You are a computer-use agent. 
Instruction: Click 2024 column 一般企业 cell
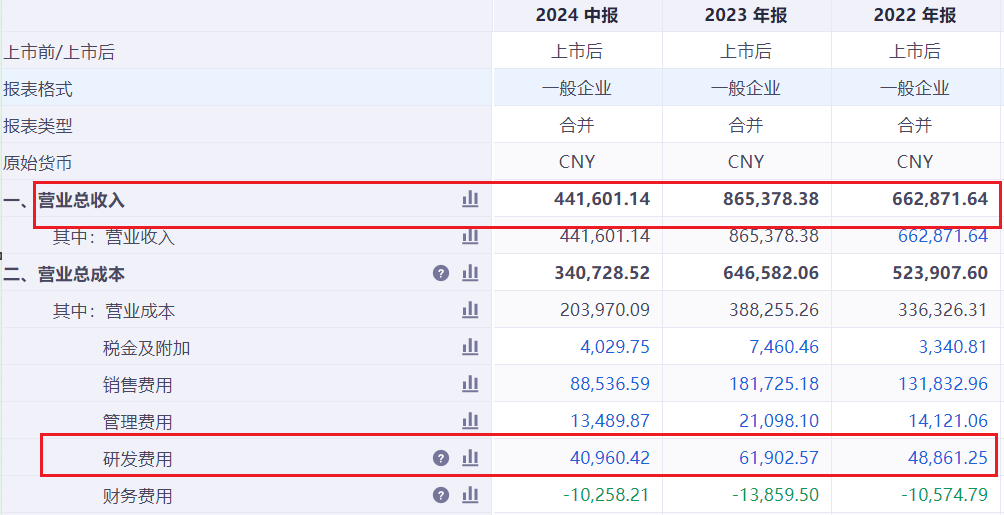point(577,88)
